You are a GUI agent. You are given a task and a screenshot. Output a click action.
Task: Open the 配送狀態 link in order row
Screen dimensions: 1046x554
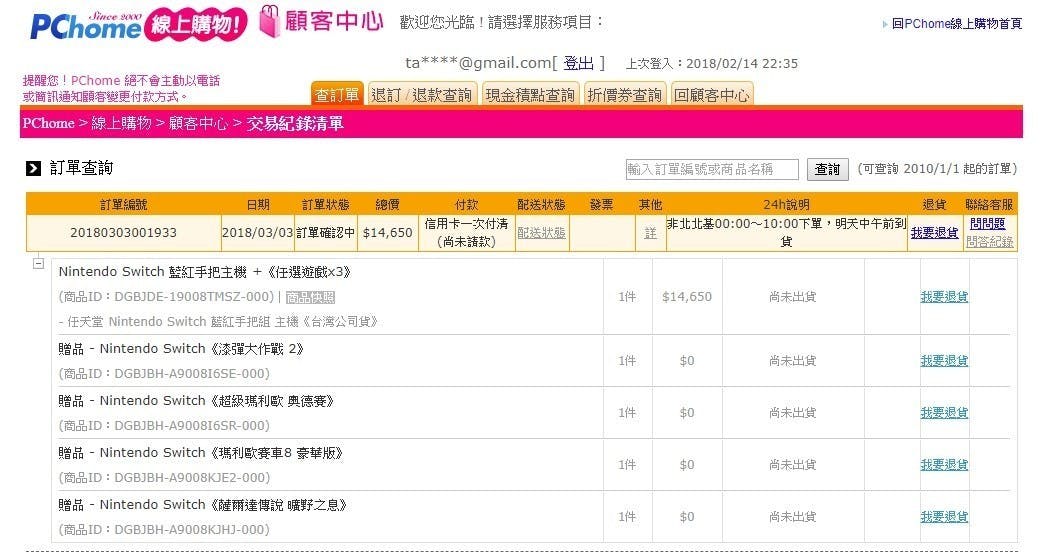coord(541,233)
